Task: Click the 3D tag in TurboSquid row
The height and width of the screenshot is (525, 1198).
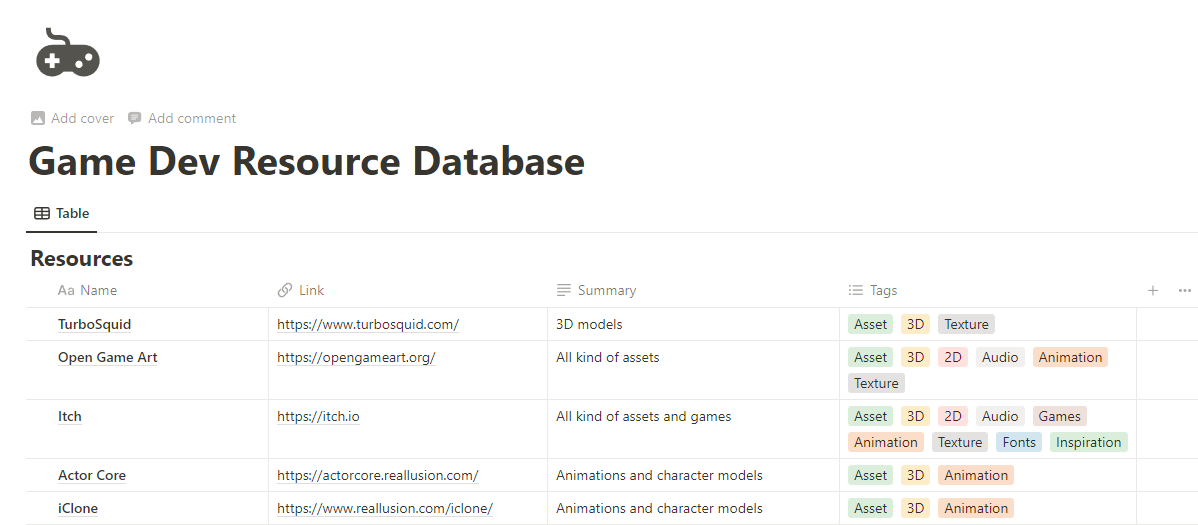Action: 915,324
